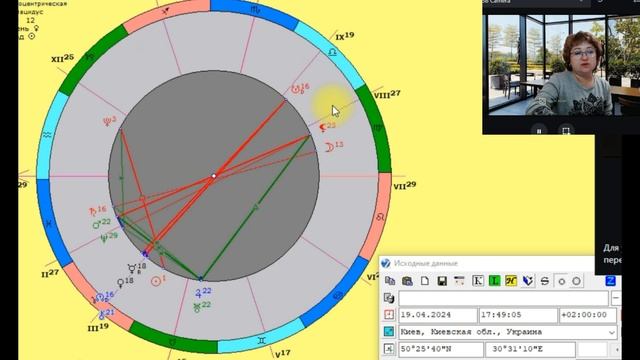
Task: Click the Copy data icon in Исходные данные toolbar
Action: [x=390, y=281]
